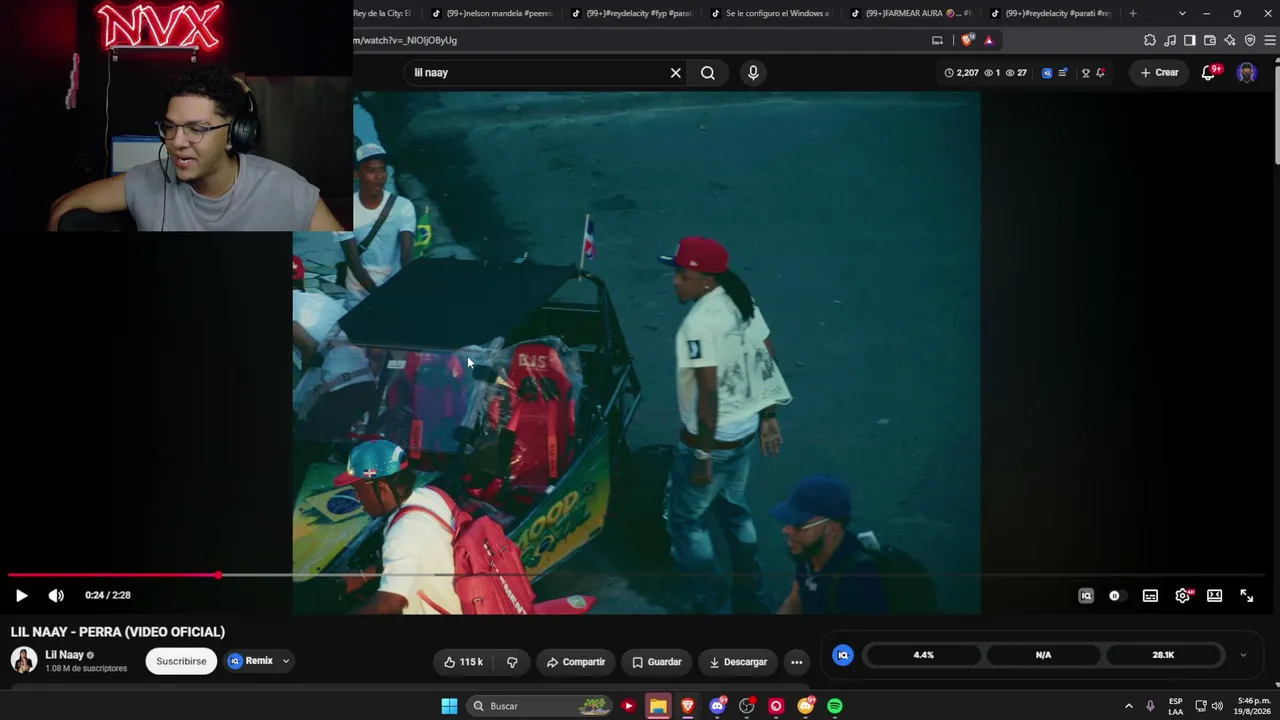
Task: Click the Remix button
Action: (x=251, y=661)
